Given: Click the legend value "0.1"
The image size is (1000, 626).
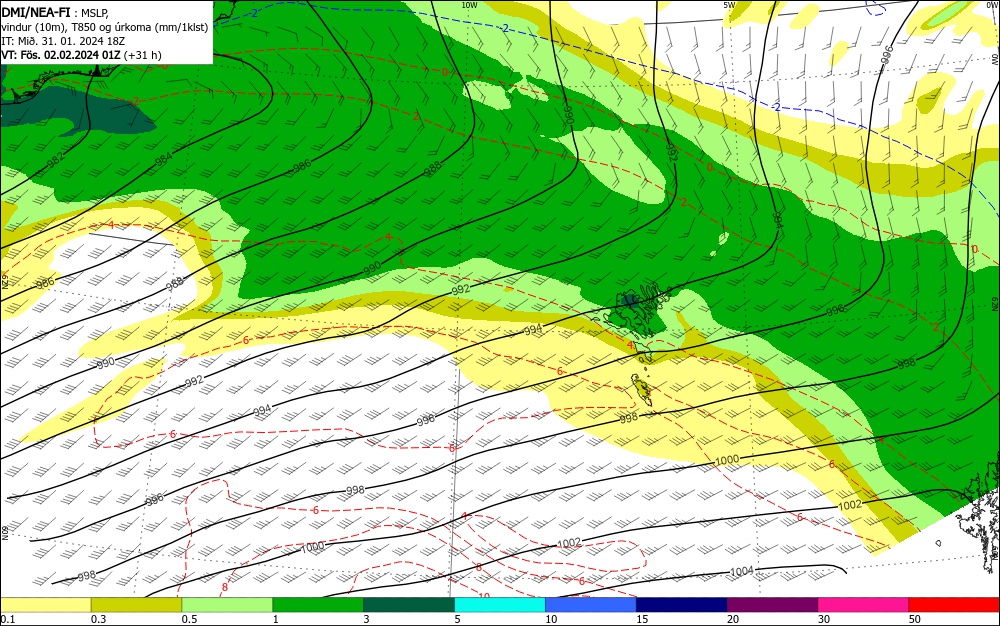Looking at the screenshot, I should pyautogui.click(x=7, y=619).
